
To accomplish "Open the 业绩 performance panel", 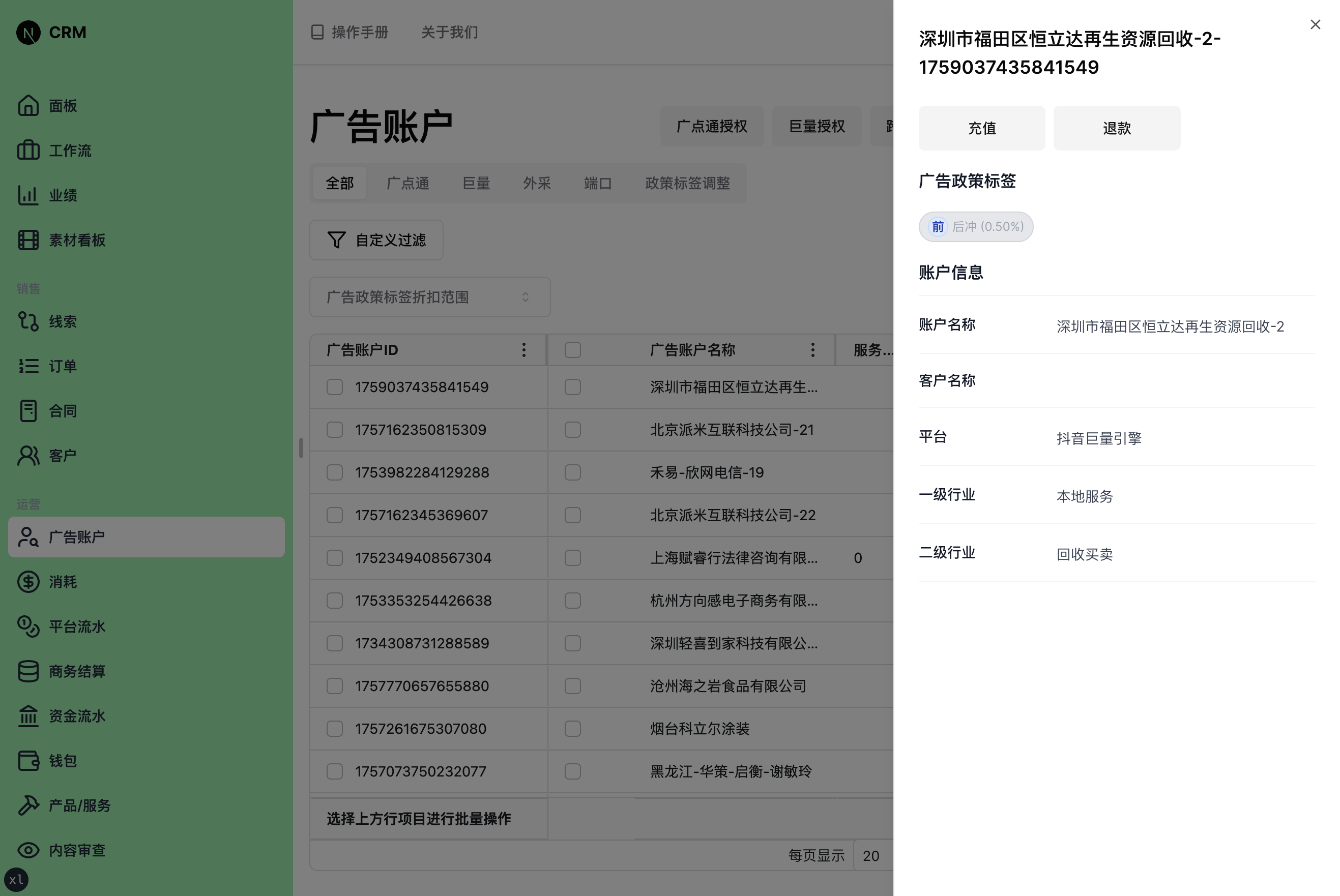I will (x=64, y=195).
